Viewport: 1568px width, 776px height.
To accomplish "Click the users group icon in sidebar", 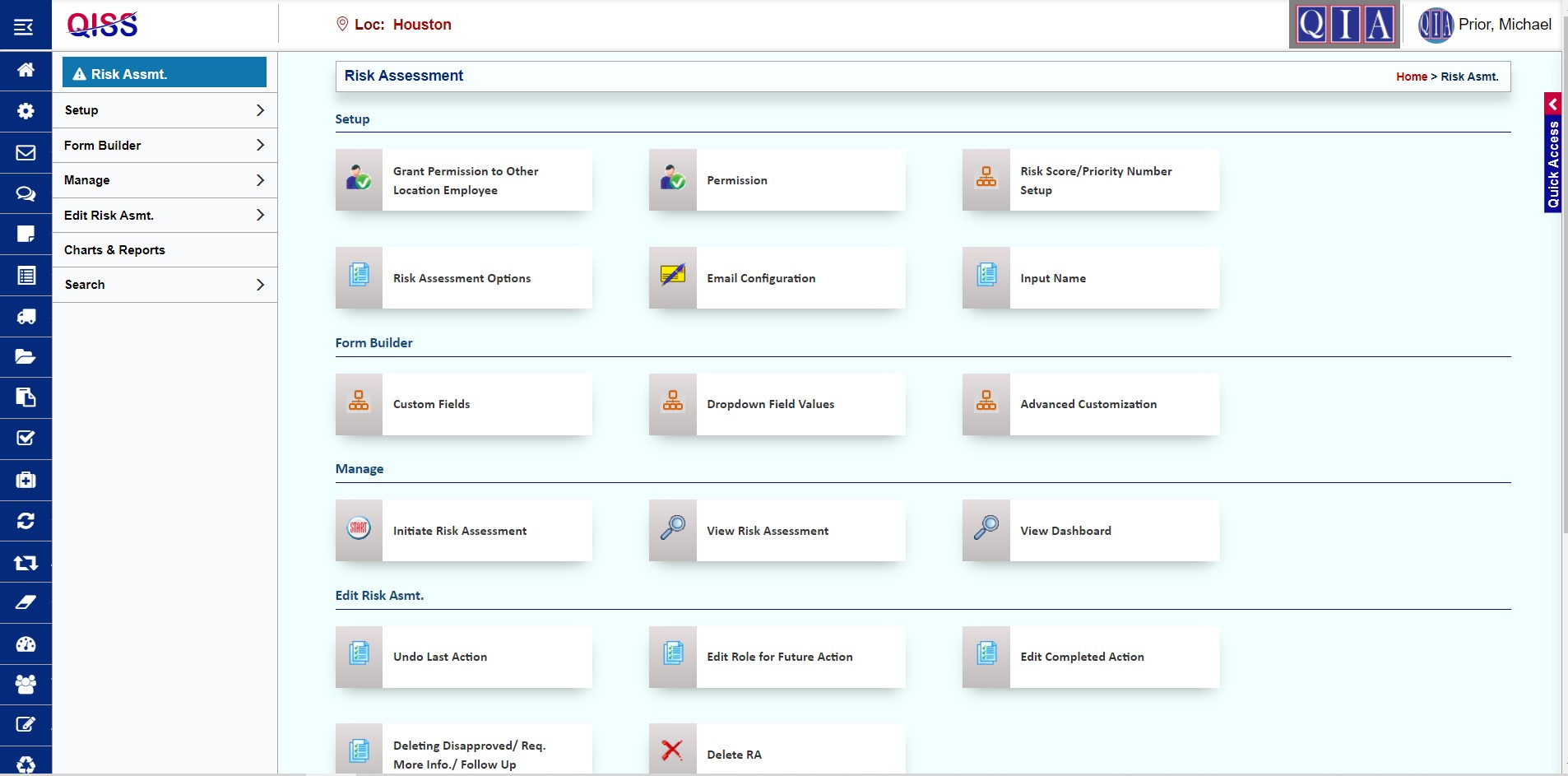I will (25, 685).
